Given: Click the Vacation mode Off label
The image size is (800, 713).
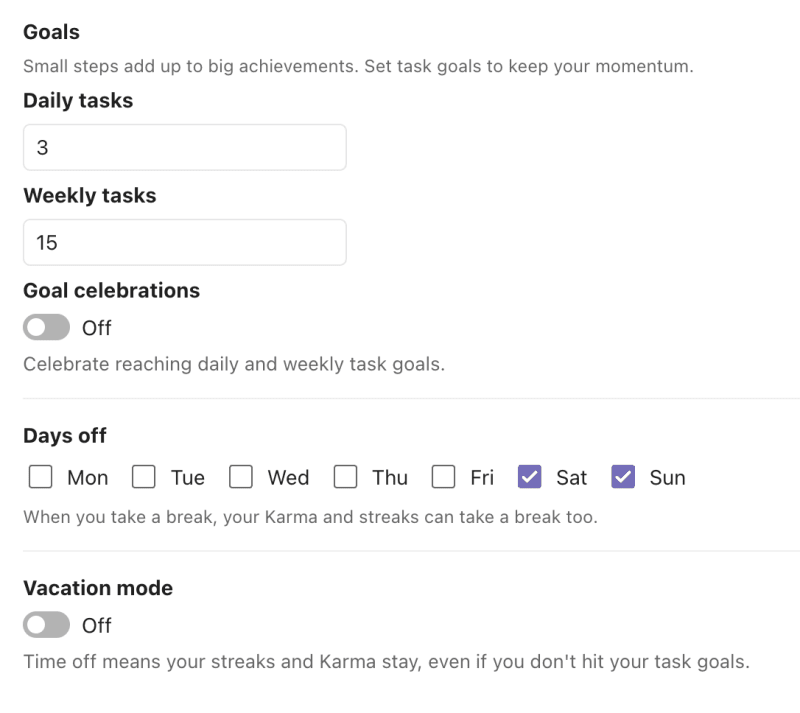Looking at the screenshot, I should (x=98, y=625).
